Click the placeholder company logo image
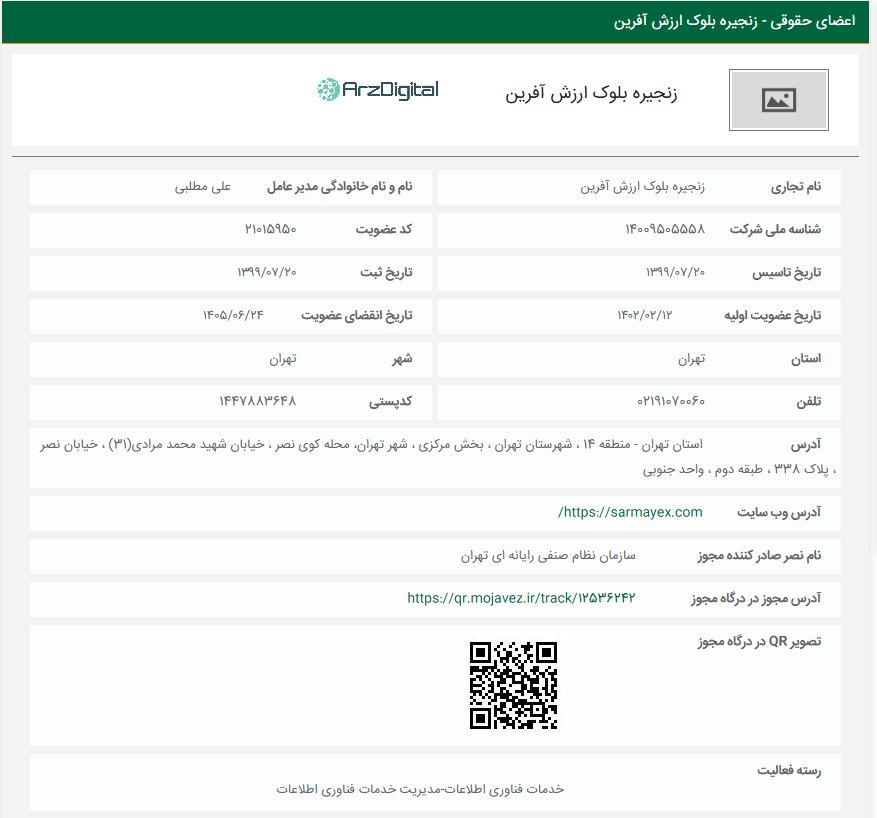This screenshot has width=877, height=818. click(779, 100)
